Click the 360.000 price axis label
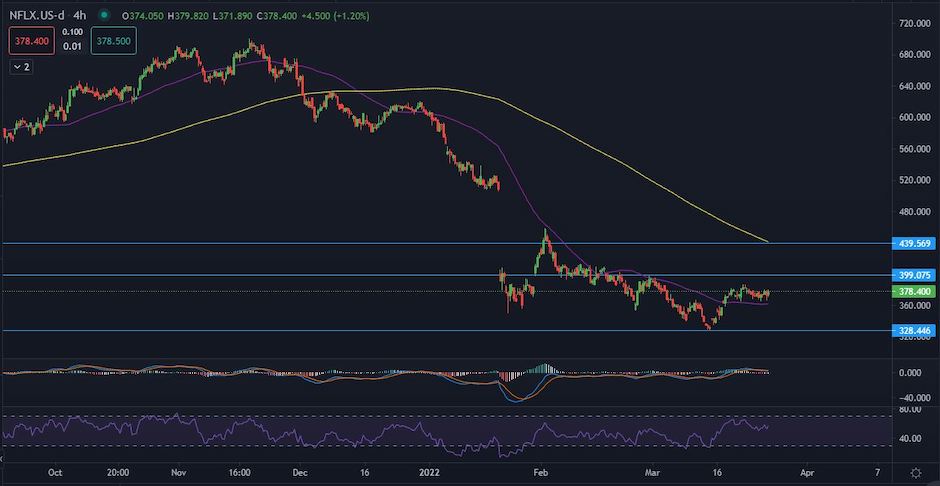This screenshot has width=940, height=486. tap(915, 306)
